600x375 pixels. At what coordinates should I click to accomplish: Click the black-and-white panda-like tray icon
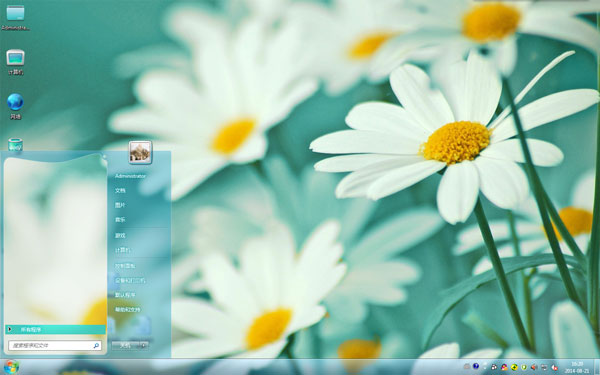click(x=494, y=367)
